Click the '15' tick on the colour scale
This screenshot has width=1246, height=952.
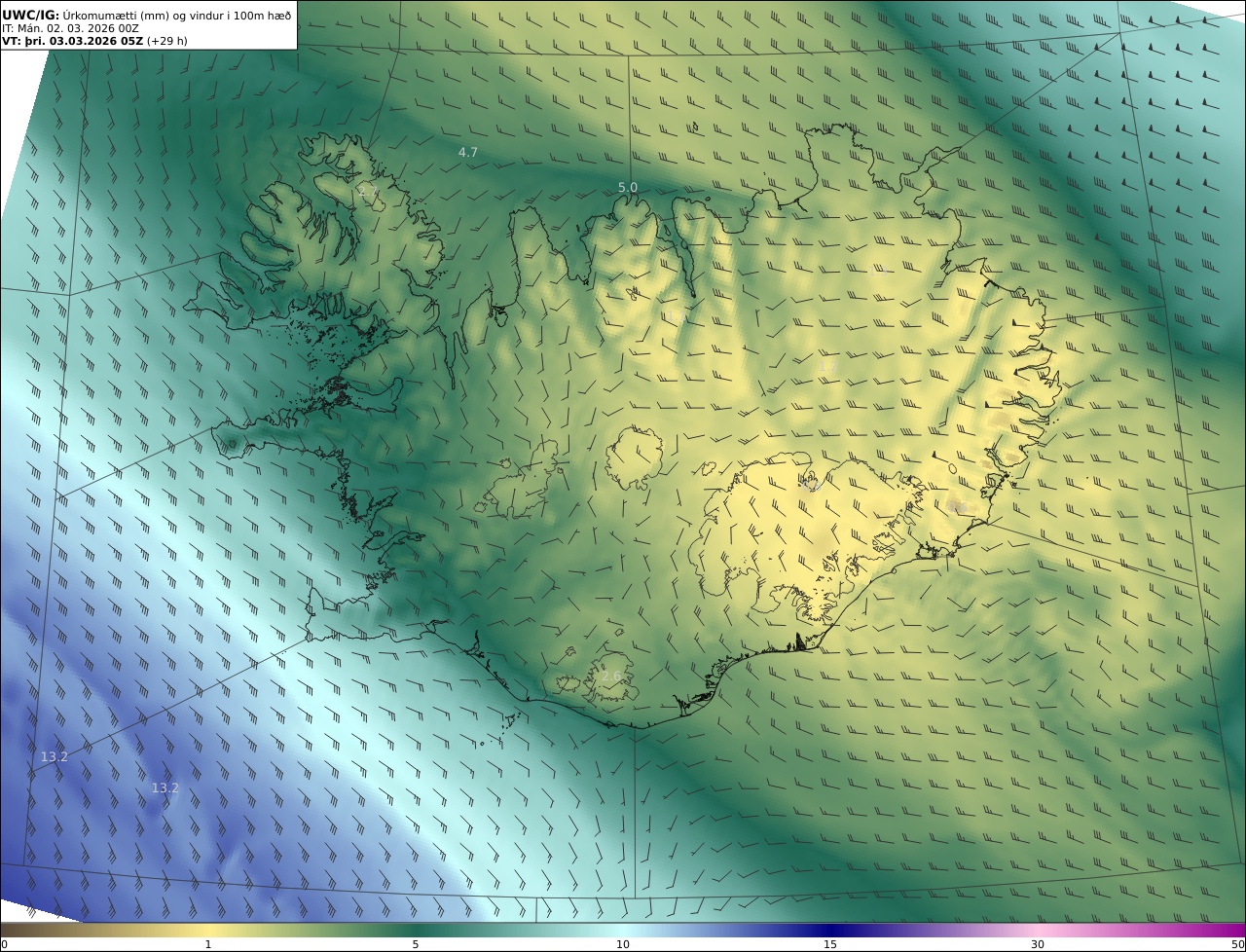(x=830, y=944)
